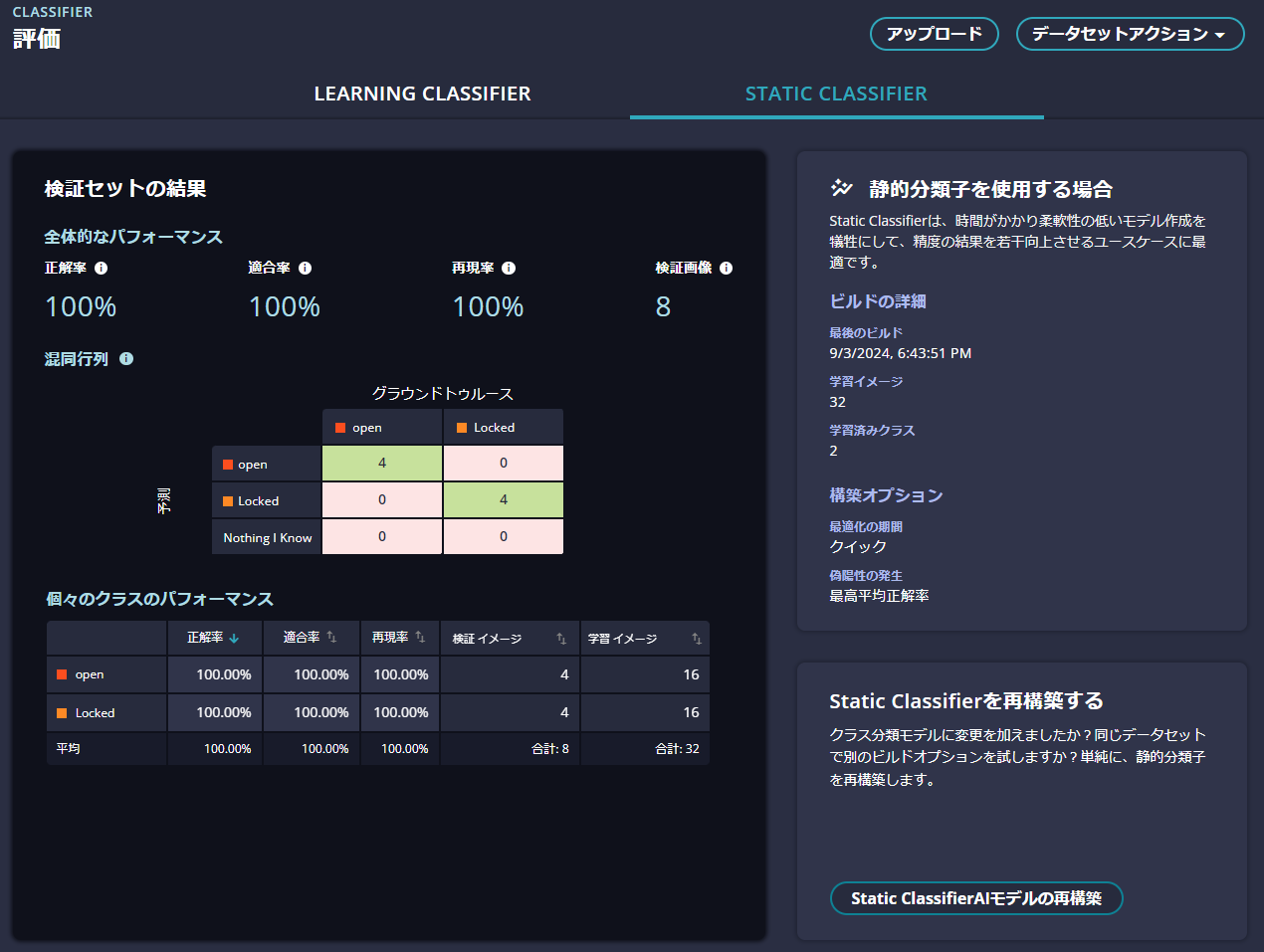Click Static ClassifierAIモデルの再構築 button
Screen dimensions: 1264x952
(976, 897)
